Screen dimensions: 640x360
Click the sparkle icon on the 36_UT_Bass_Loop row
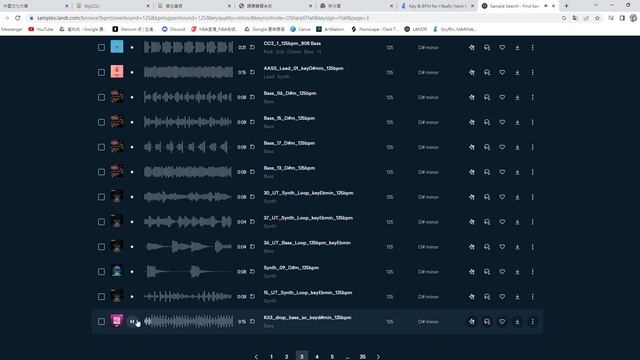pyautogui.click(x=471, y=247)
